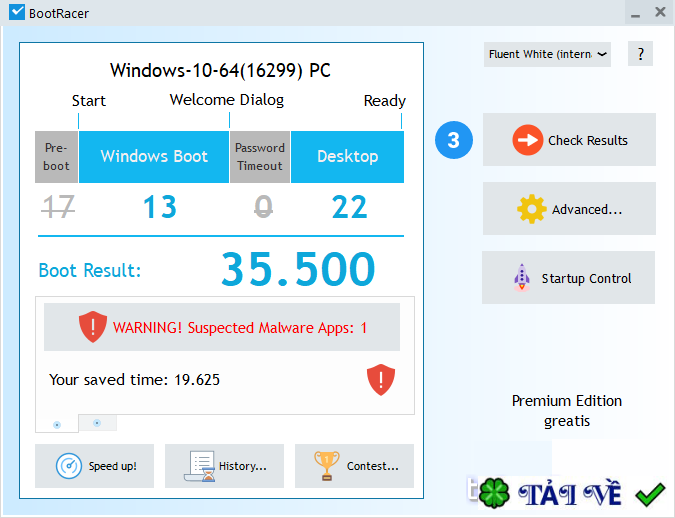The height and width of the screenshot is (518, 675).
Task: Click the Boot Result value 35.500
Action: (x=298, y=270)
